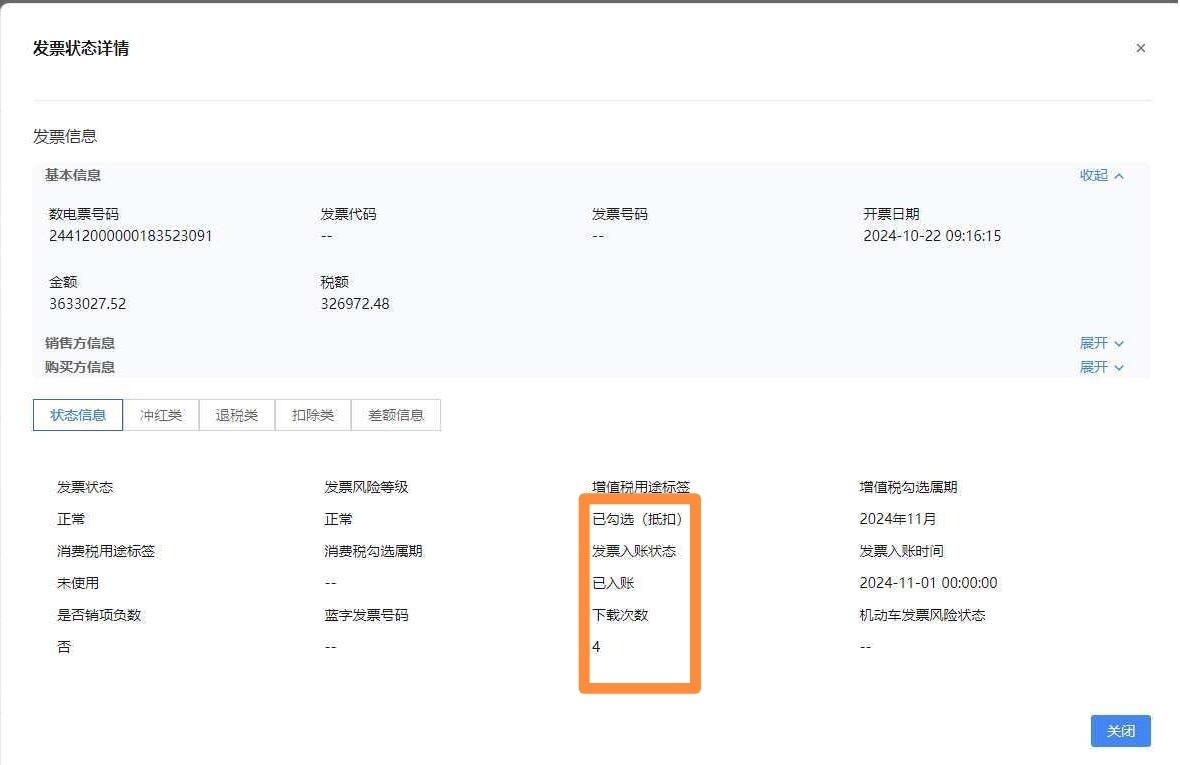1180x765 pixels.
Task: Go to the 扣除类 tab
Action: coord(313,415)
